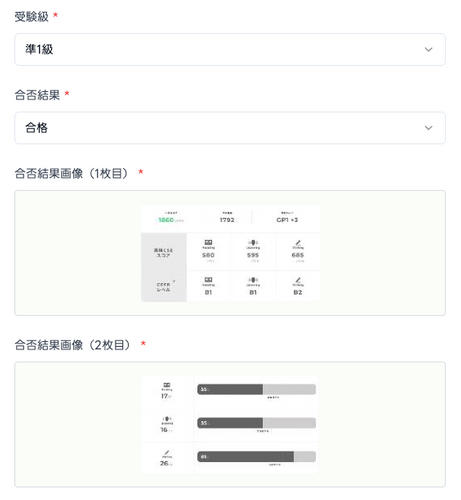Click the Listening speaker icon above 595
Screen dimensions: 461x500
click(253, 242)
